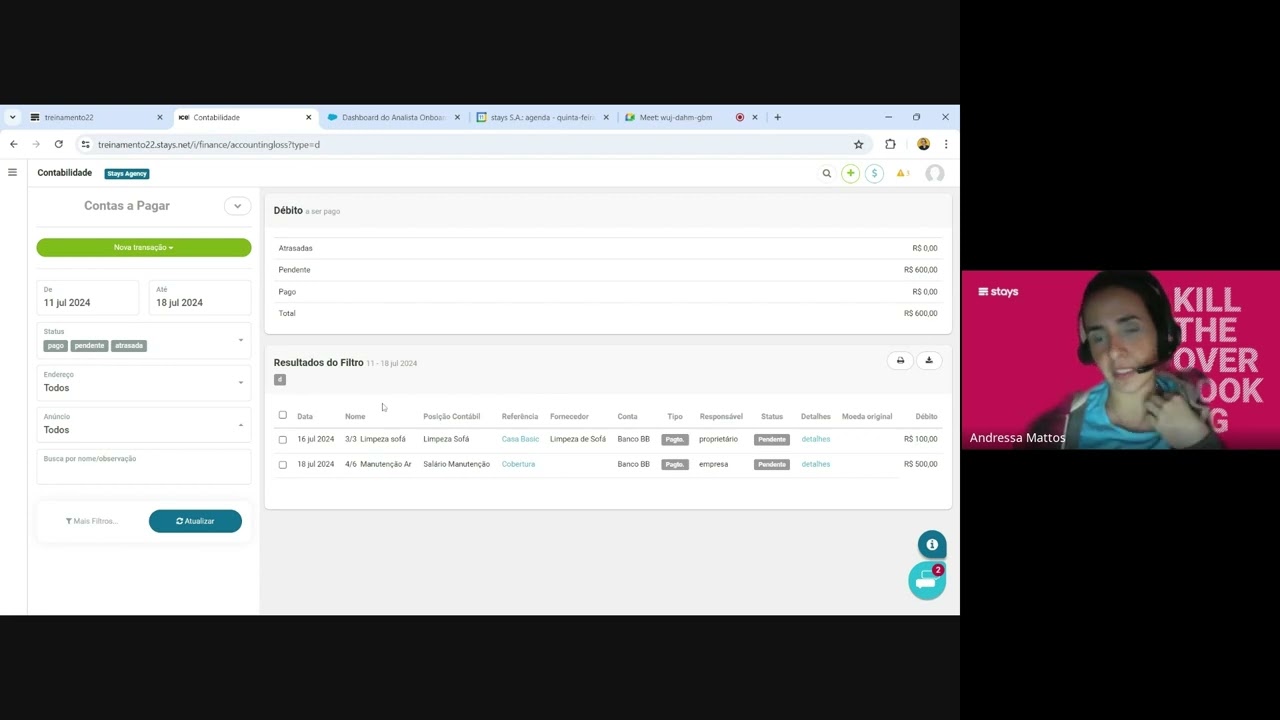1280x720 pixels.
Task: Click the Busca por nome/observação field
Action: [144, 467]
